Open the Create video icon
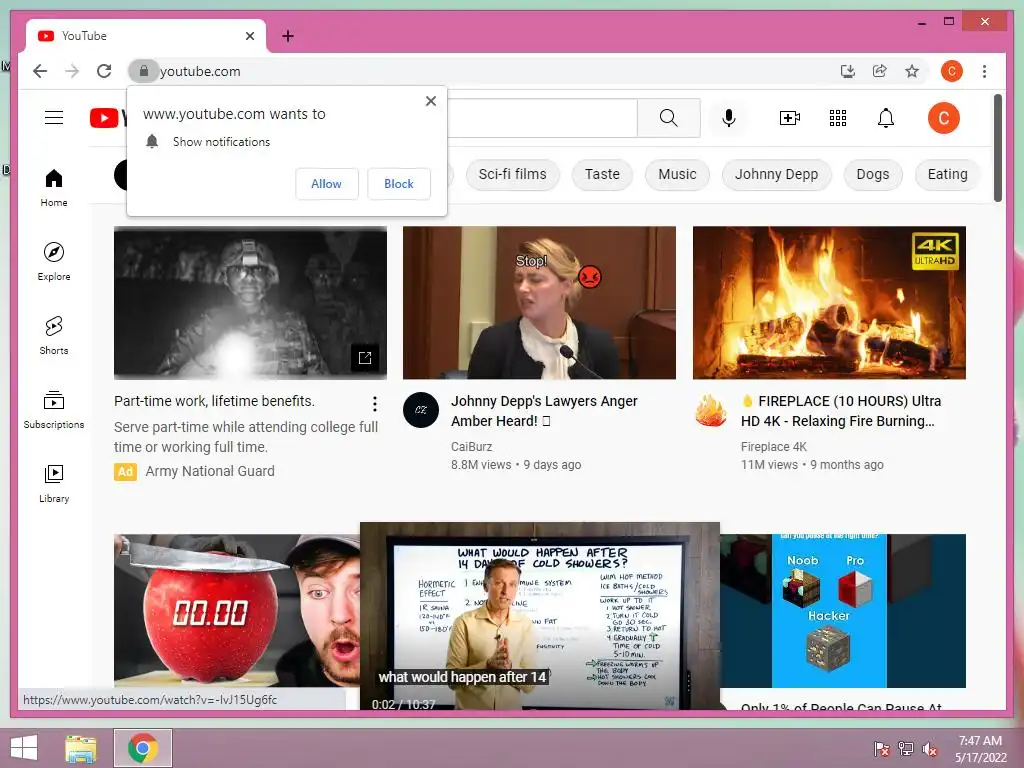Image resolution: width=1024 pixels, height=768 pixels. [x=790, y=118]
